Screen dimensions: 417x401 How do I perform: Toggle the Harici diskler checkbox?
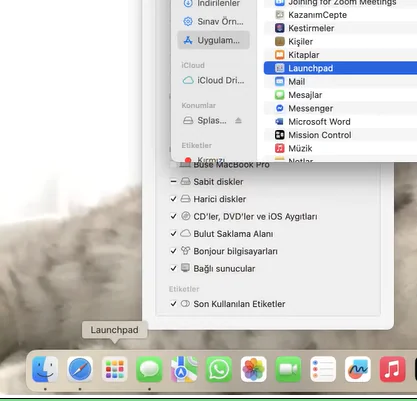tap(173, 199)
